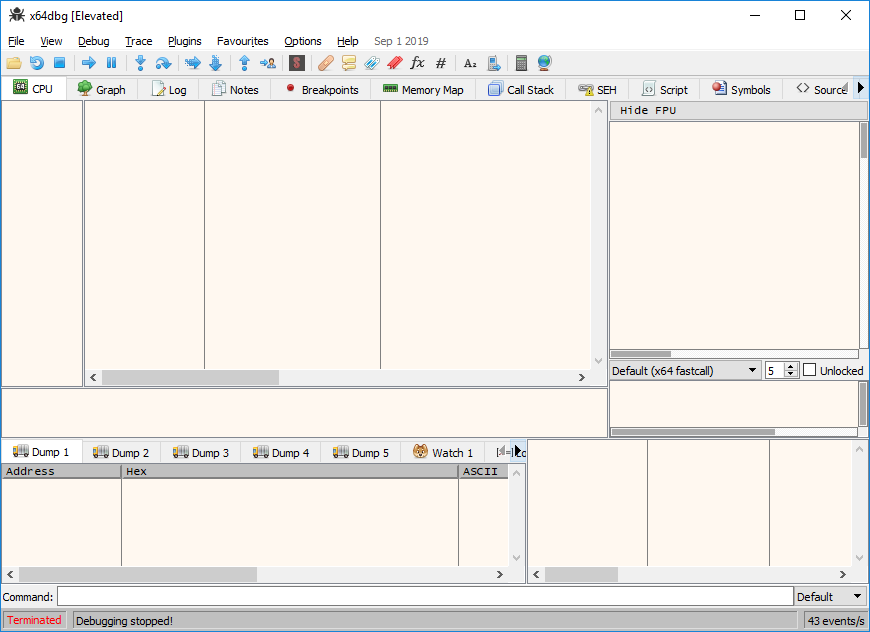Viewport: 870px width, 632px height.
Task: Click the Open file folder icon
Action: tap(14, 63)
